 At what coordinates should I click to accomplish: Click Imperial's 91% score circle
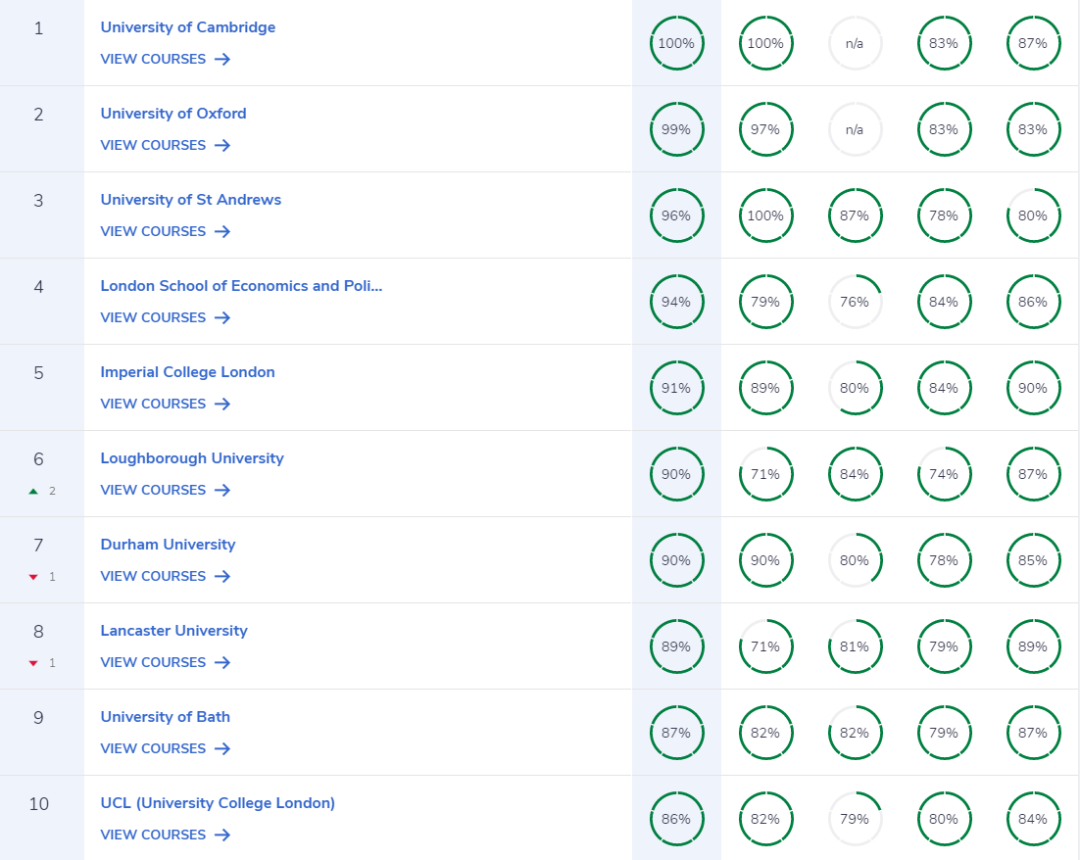676,388
